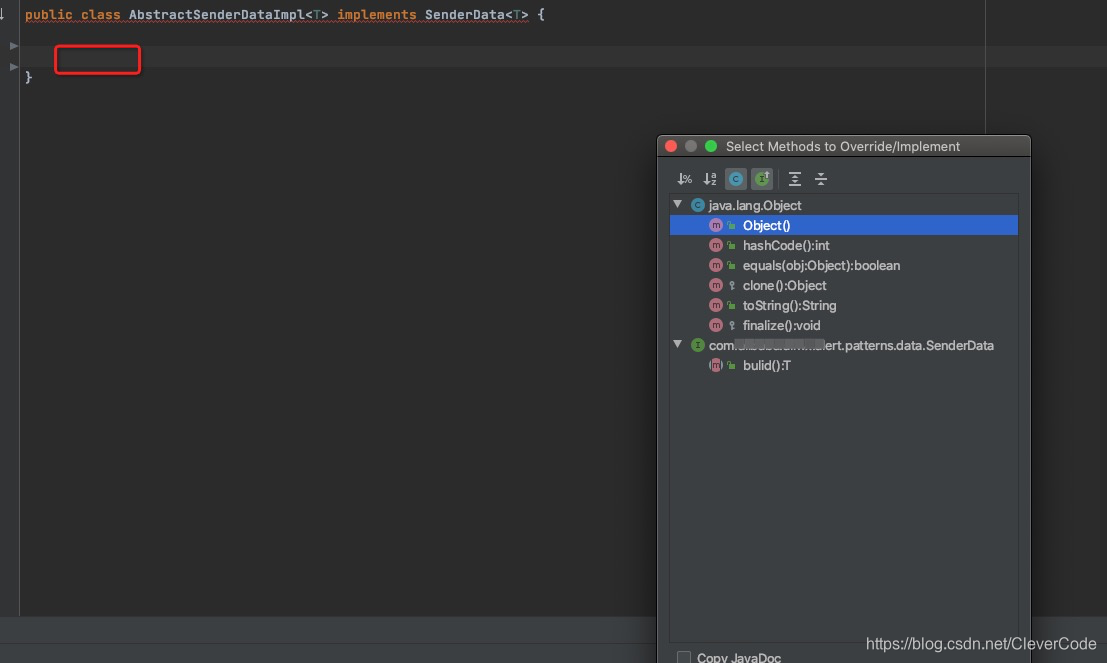
Task: Close the Override/Implement dialog
Action: 671,146
